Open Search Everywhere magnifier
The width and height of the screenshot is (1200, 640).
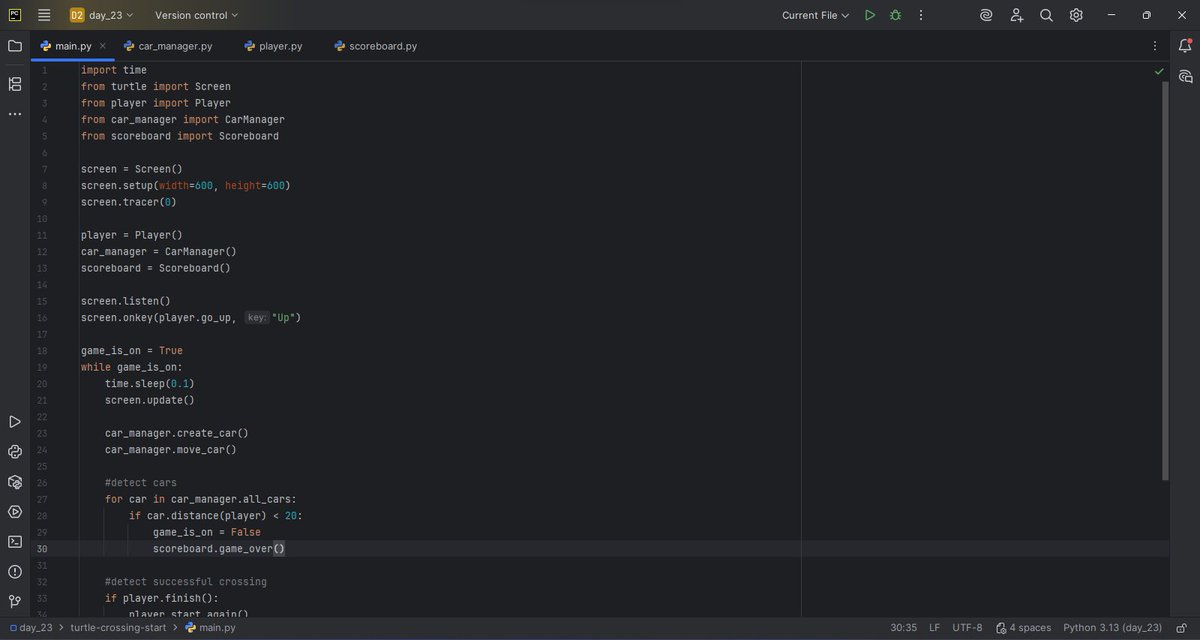click(x=1046, y=15)
